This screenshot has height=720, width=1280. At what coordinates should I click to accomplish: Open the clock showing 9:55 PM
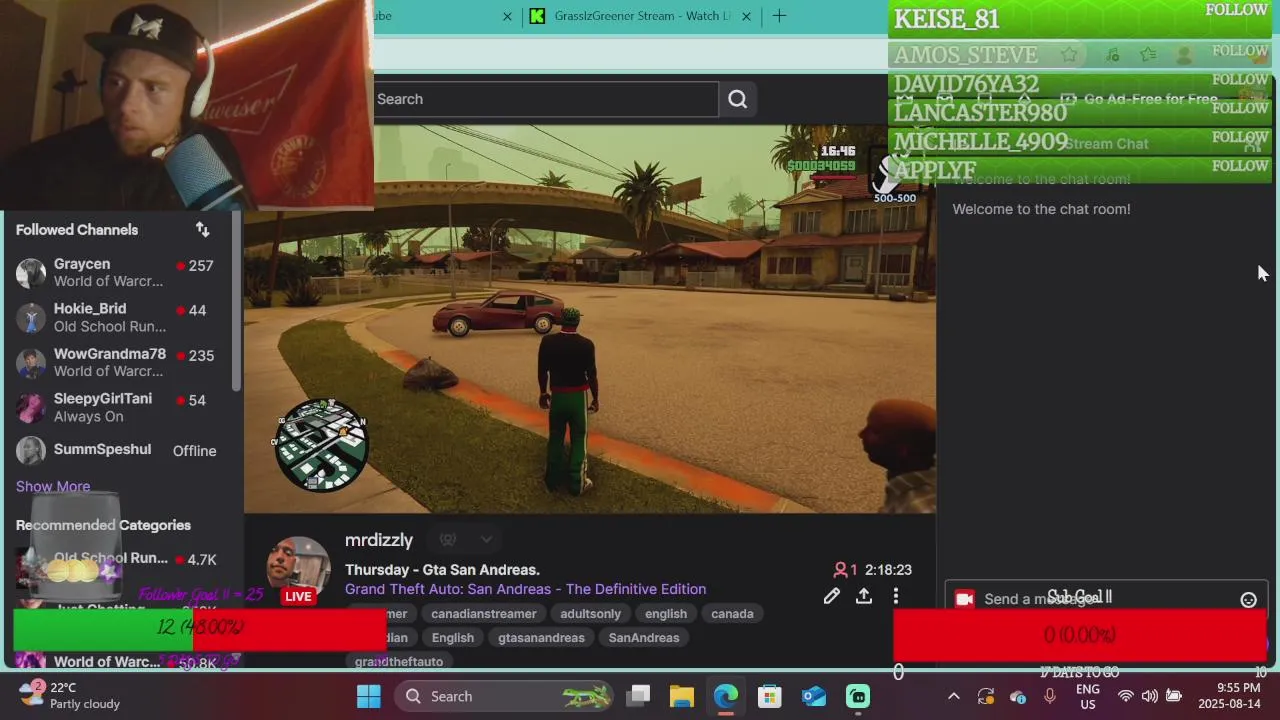point(1228,696)
